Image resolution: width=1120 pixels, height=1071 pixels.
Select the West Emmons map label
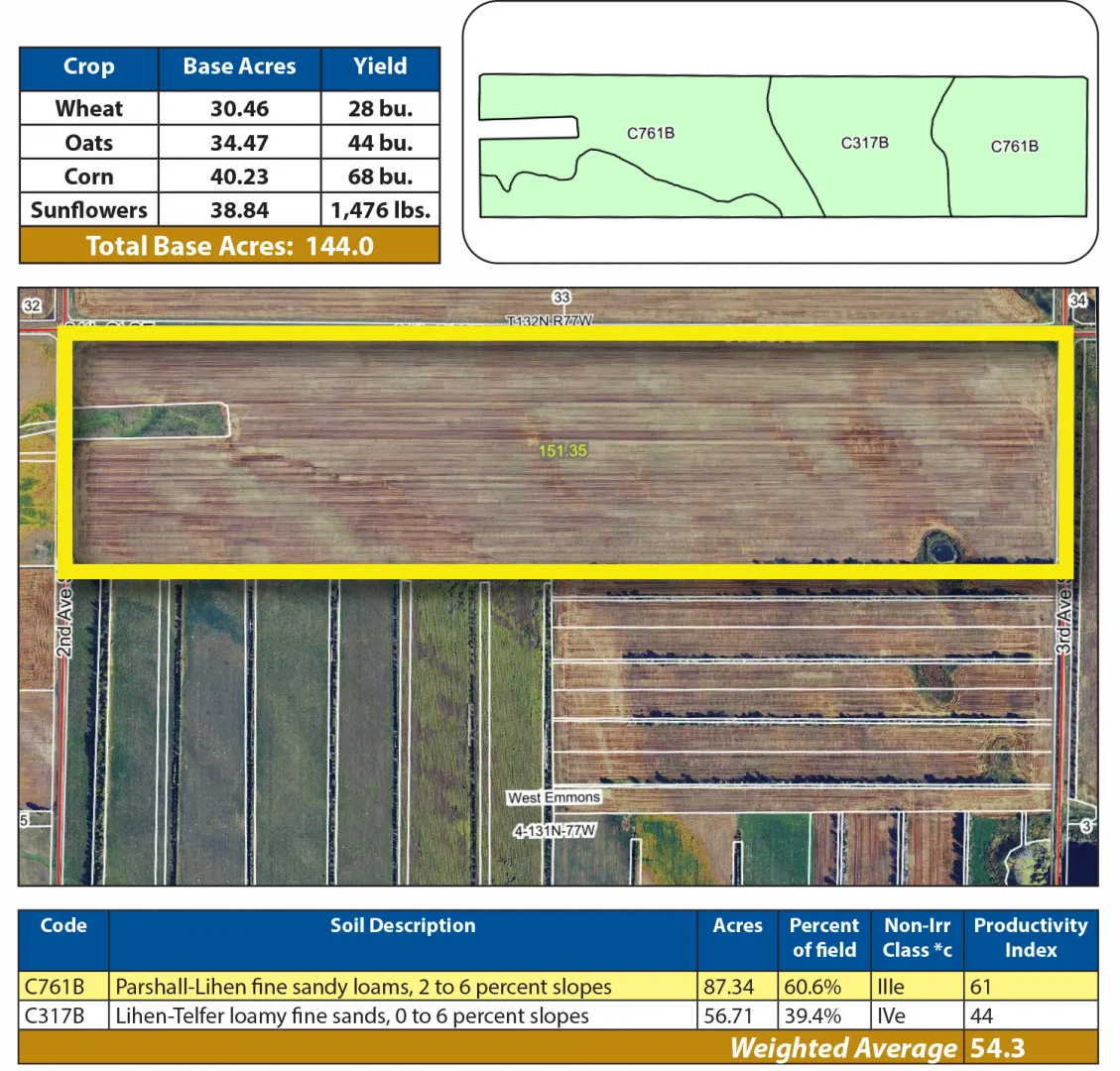tap(554, 797)
